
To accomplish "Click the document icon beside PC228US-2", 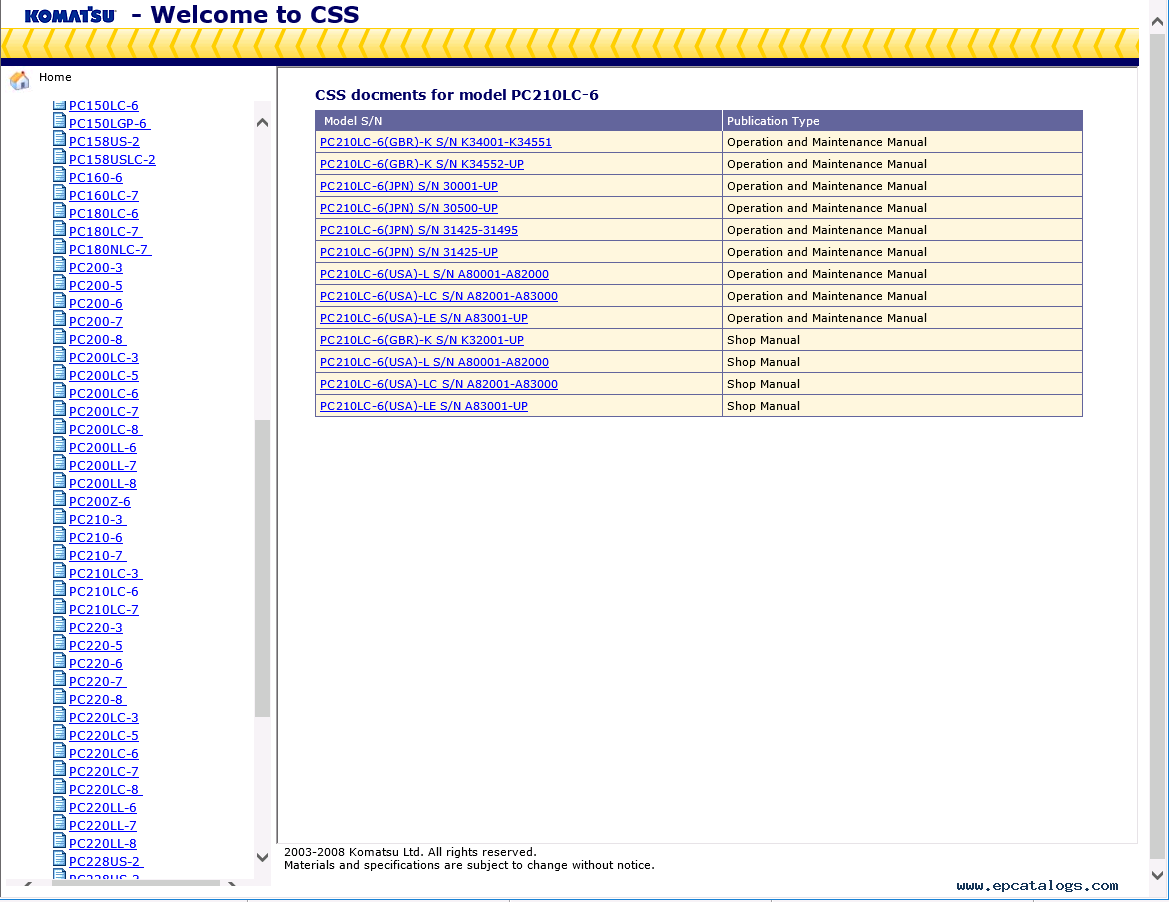I will click(x=60, y=859).
